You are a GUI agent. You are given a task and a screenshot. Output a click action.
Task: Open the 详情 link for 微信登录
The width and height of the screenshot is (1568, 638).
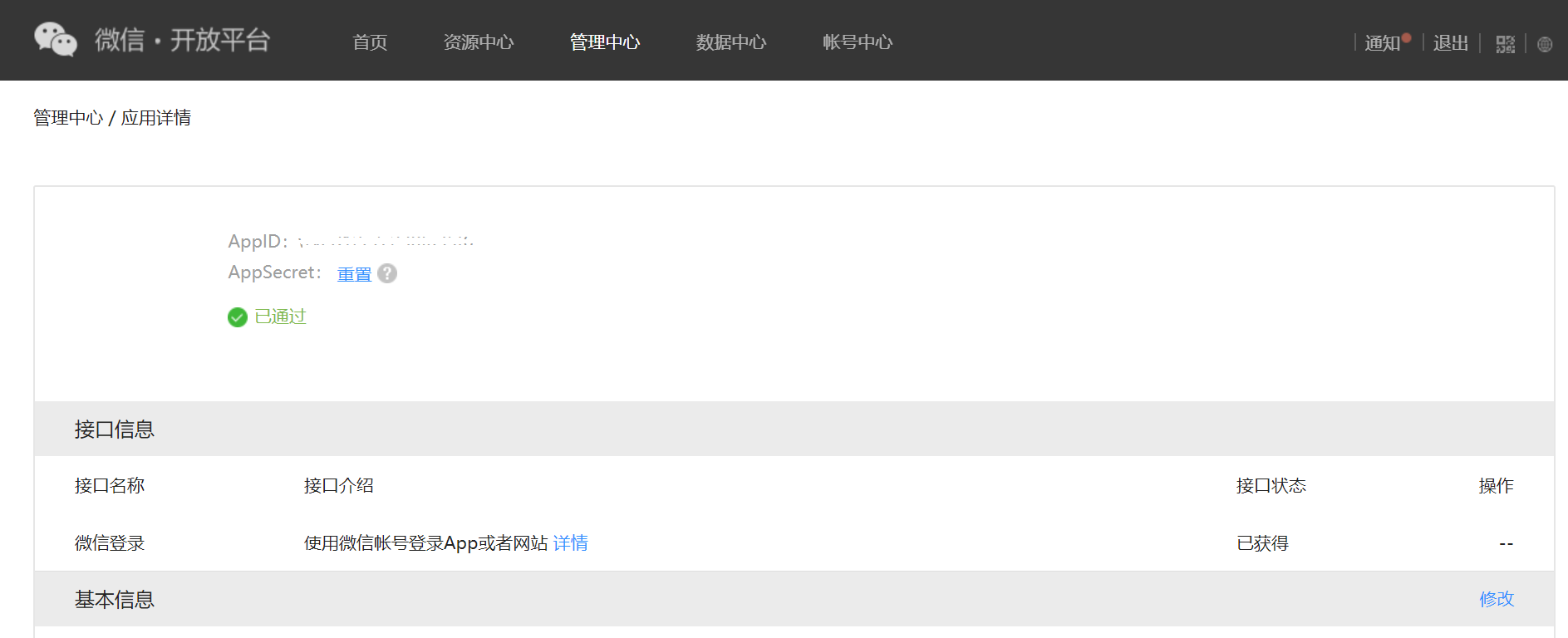(571, 543)
